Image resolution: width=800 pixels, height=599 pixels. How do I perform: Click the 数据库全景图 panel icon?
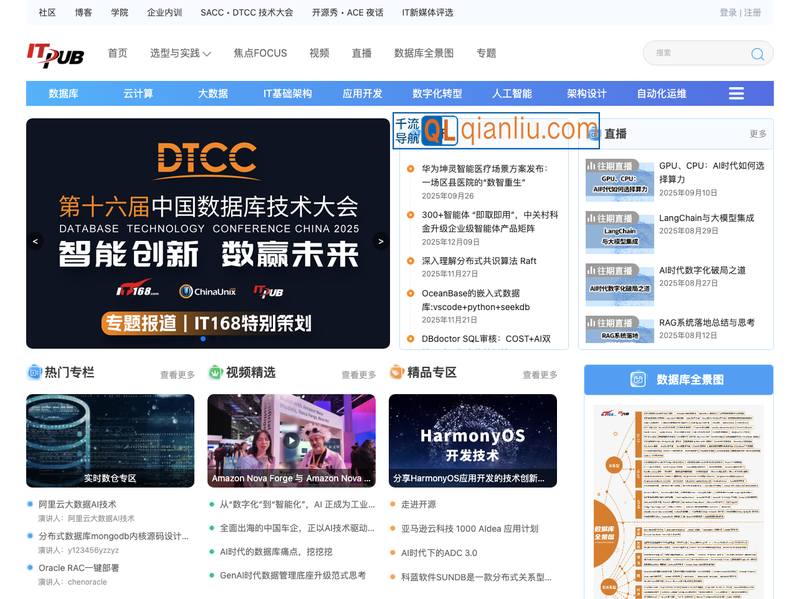639,378
